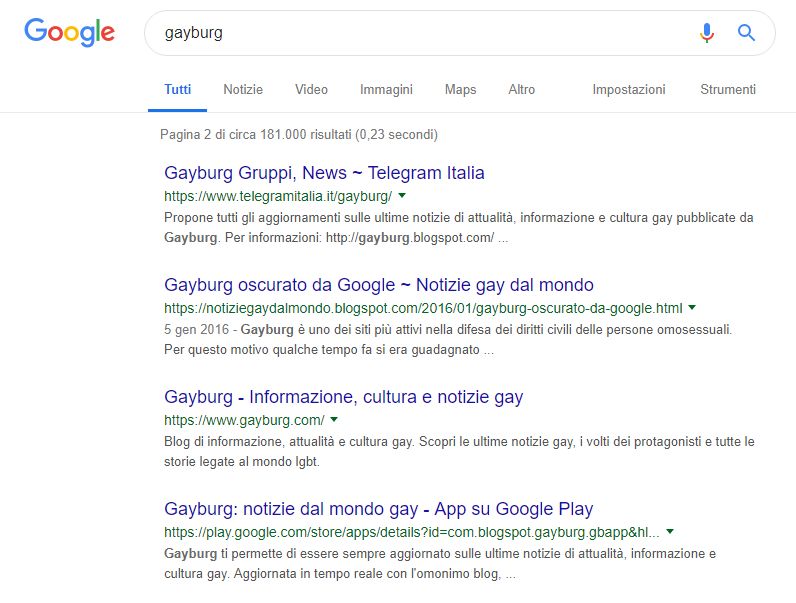The width and height of the screenshot is (796, 603).
Task: Expand arrow next to www.gayburg.com URL
Action: (x=334, y=420)
